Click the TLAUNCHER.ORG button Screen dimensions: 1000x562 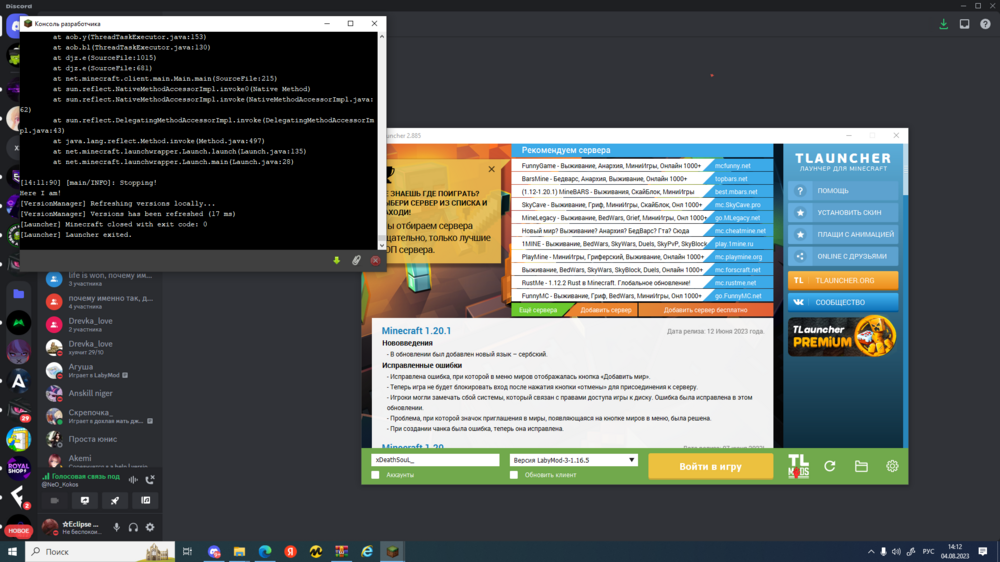click(x=843, y=281)
